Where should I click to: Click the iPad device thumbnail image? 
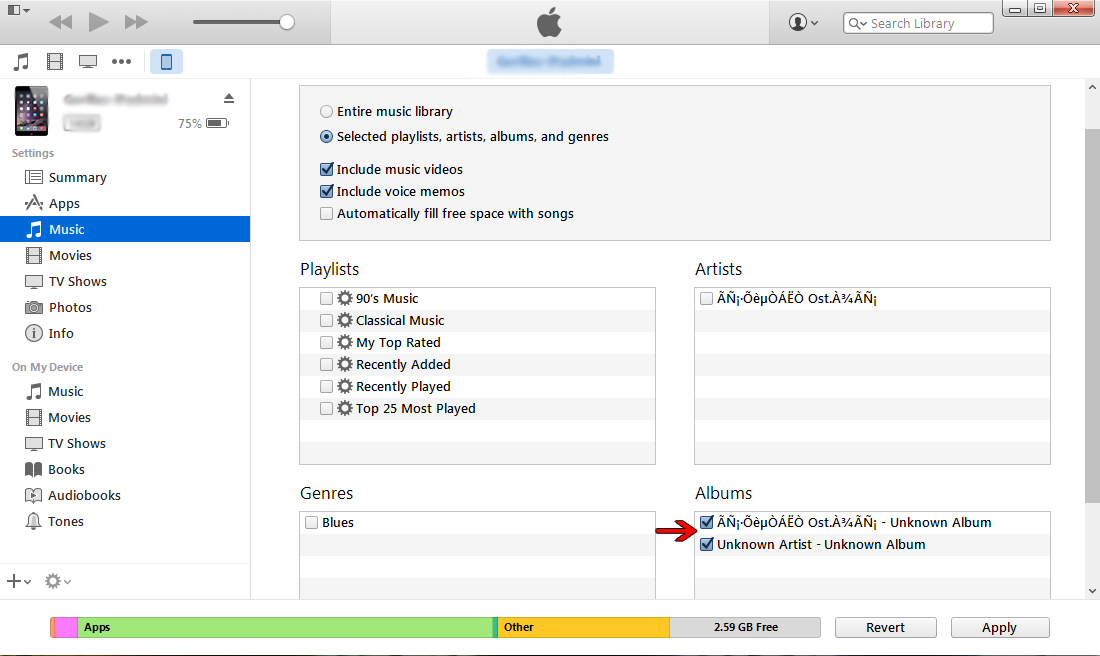tap(32, 110)
